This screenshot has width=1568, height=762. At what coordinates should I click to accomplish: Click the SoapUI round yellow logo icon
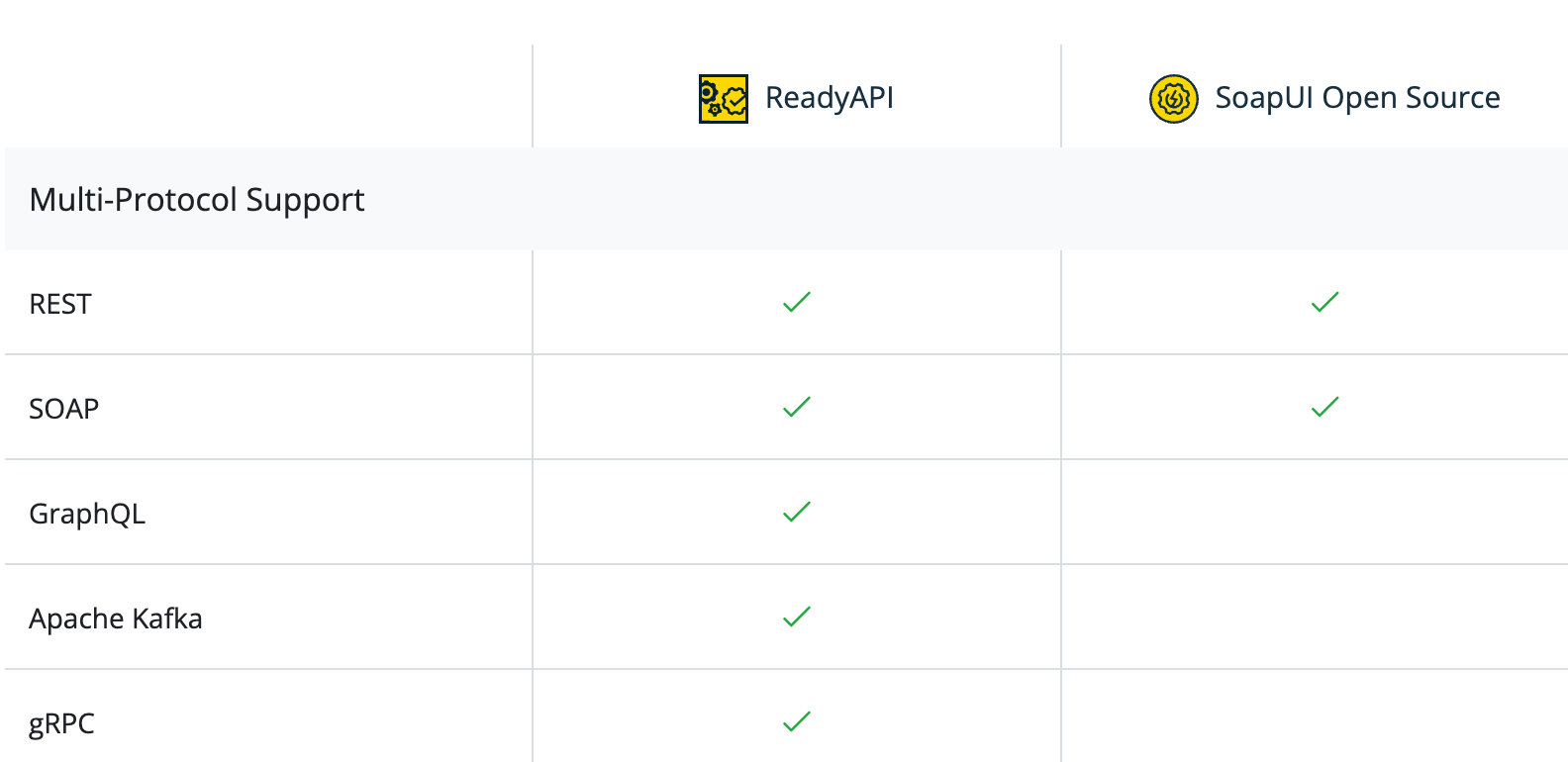pyautogui.click(x=1173, y=99)
